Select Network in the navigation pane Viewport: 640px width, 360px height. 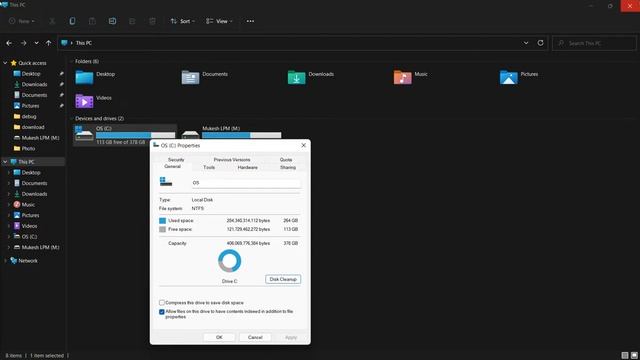[28, 261]
